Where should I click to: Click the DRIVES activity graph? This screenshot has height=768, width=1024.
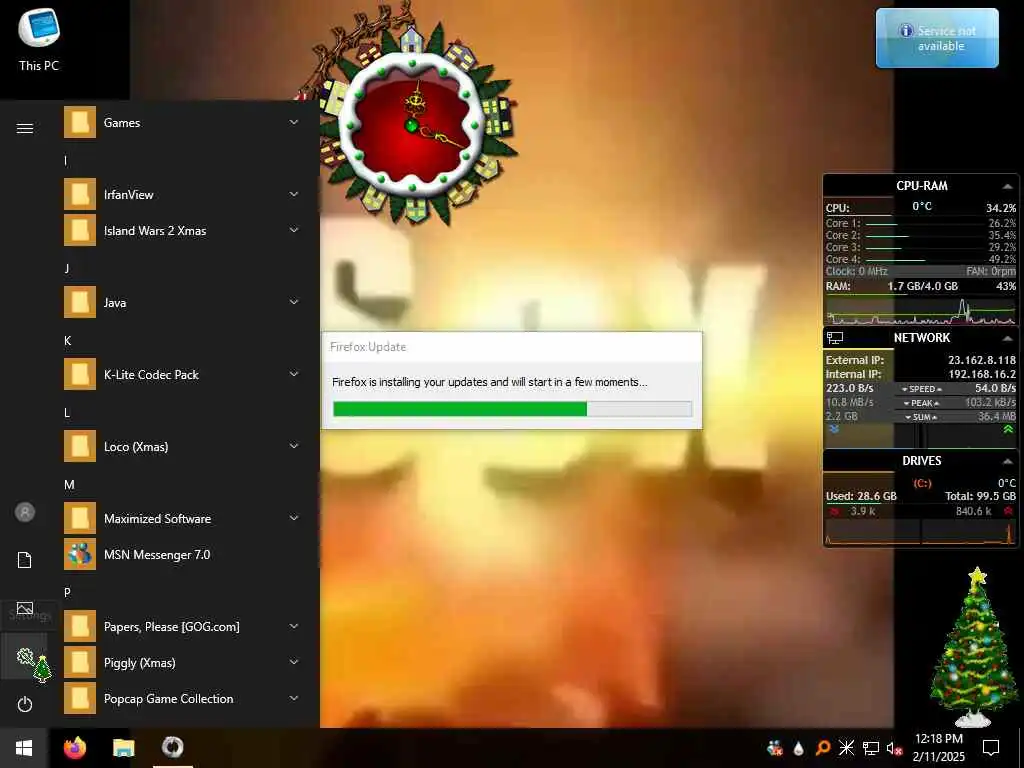(921, 532)
